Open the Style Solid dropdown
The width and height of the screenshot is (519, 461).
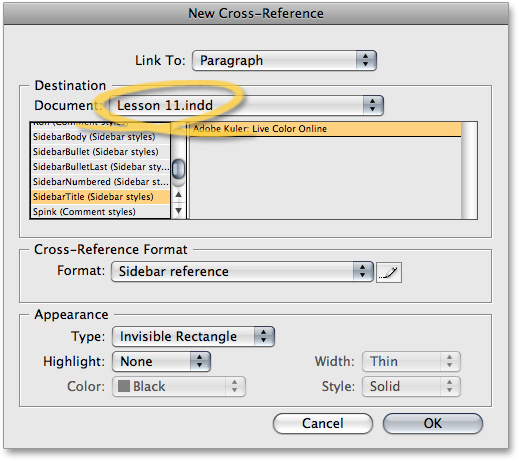point(411,386)
